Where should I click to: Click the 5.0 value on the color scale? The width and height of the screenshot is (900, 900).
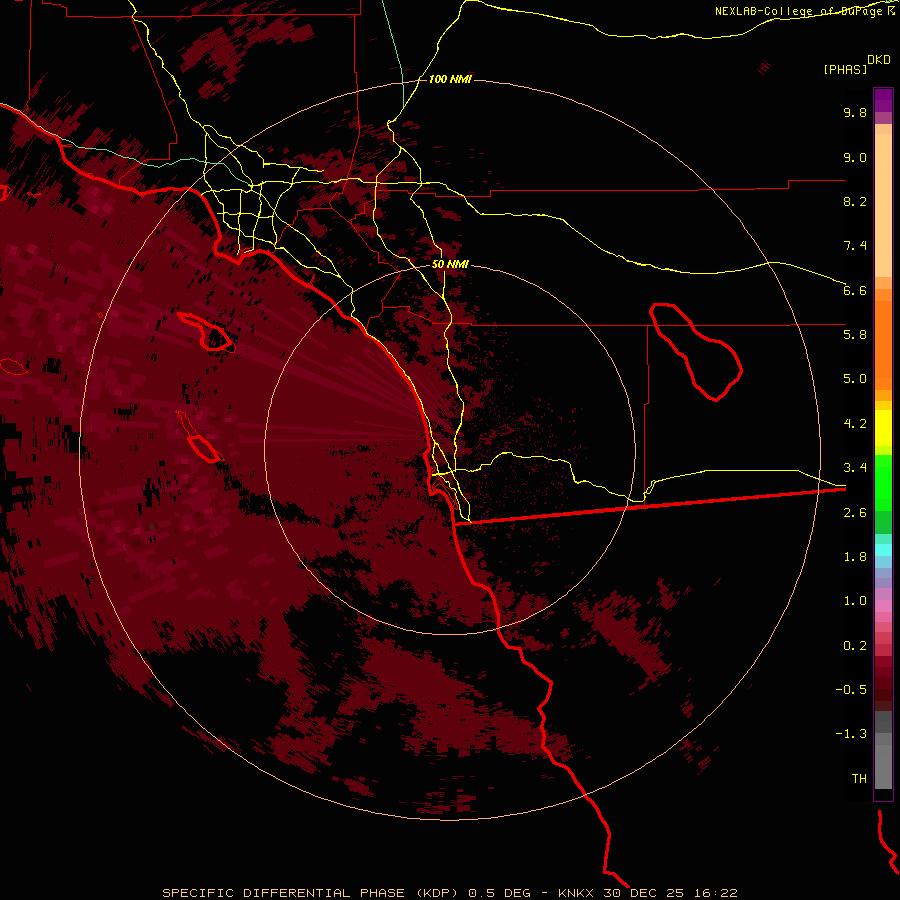855,379
